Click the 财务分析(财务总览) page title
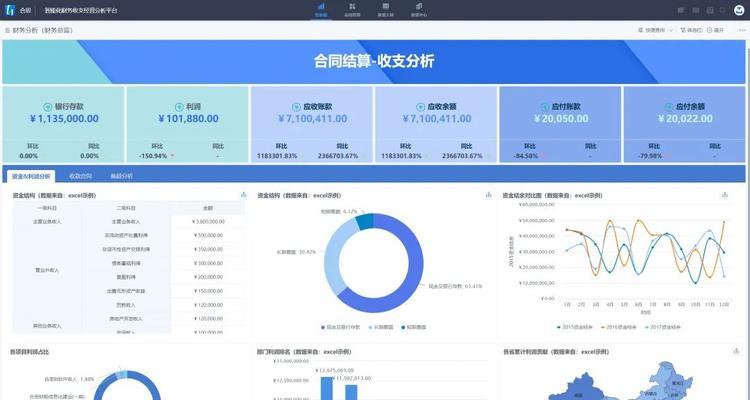This screenshot has height=400, width=750. click(x=43, y=30)
